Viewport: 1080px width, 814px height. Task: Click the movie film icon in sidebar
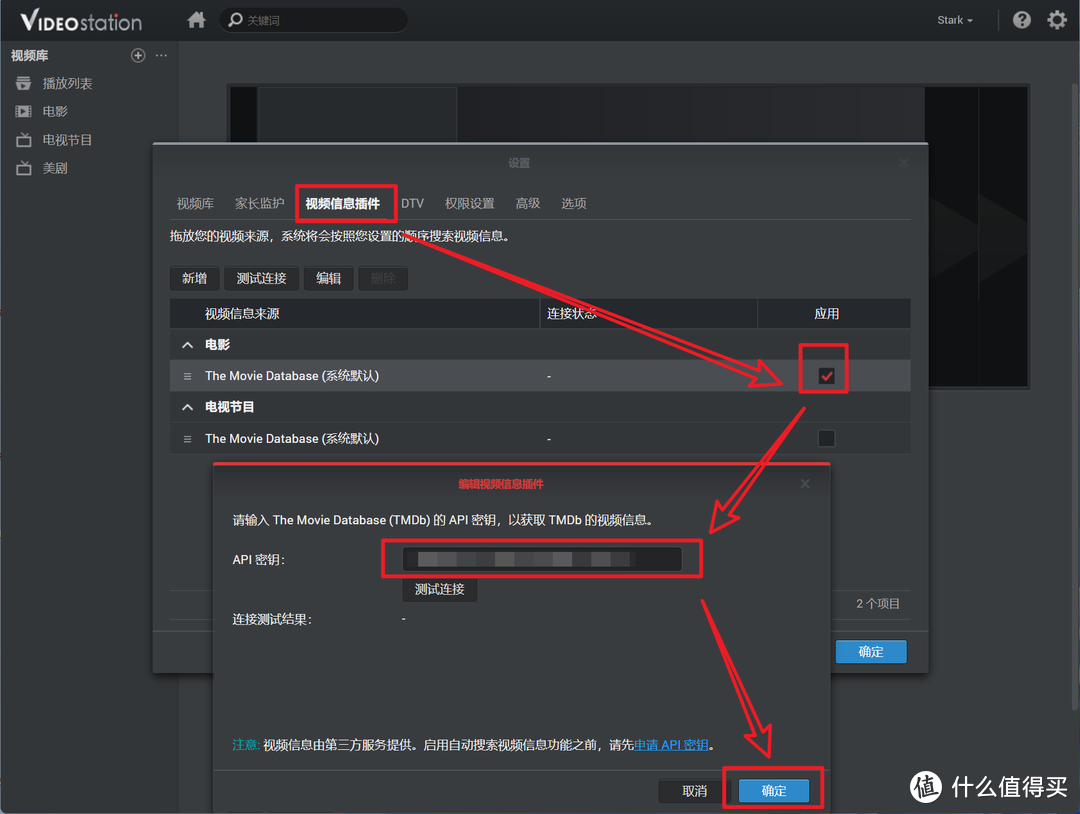point(23,112)
